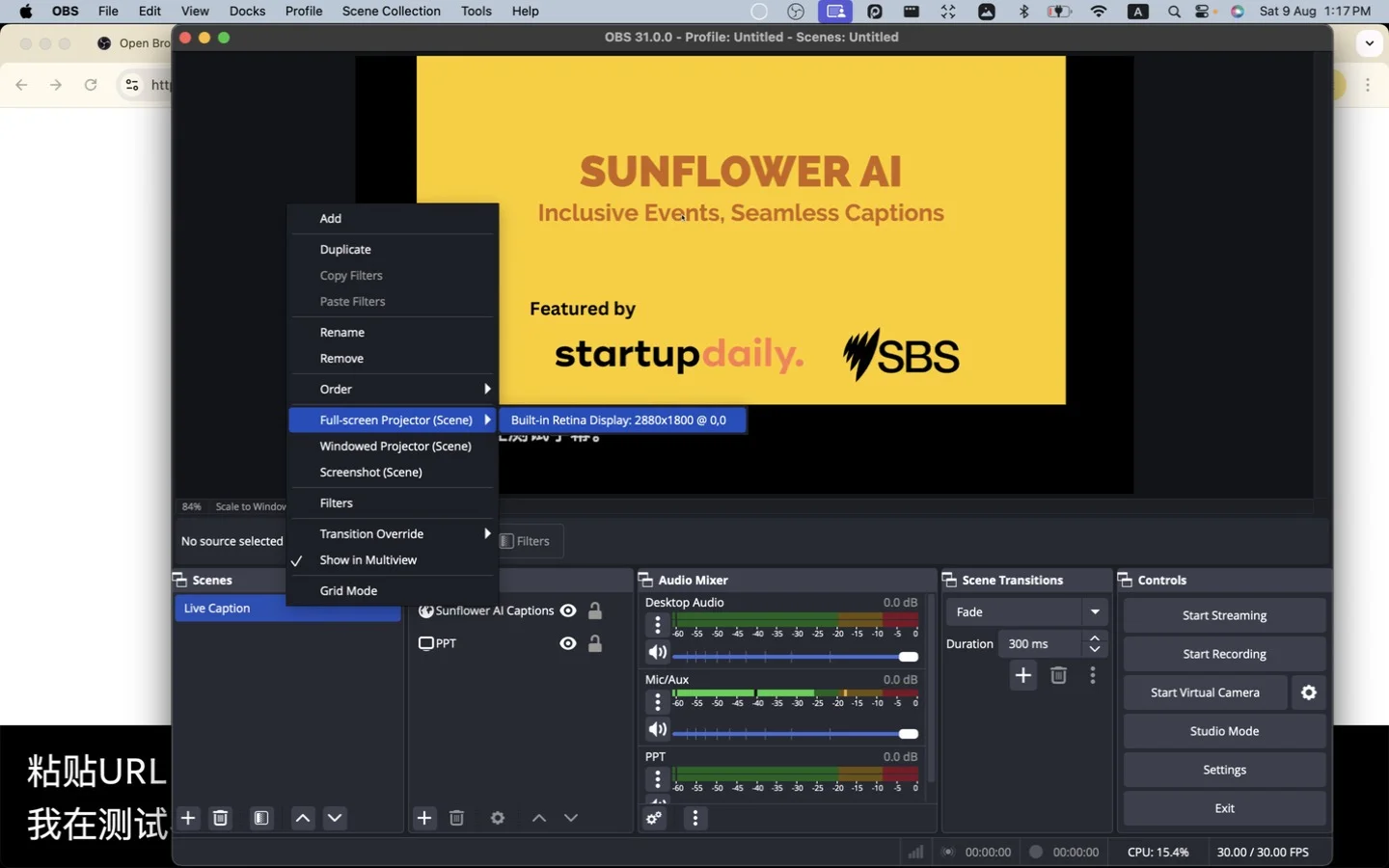Click Start Virtual Camera button
This screenshot has height=868, width=1389.
tap(1205, 692)
